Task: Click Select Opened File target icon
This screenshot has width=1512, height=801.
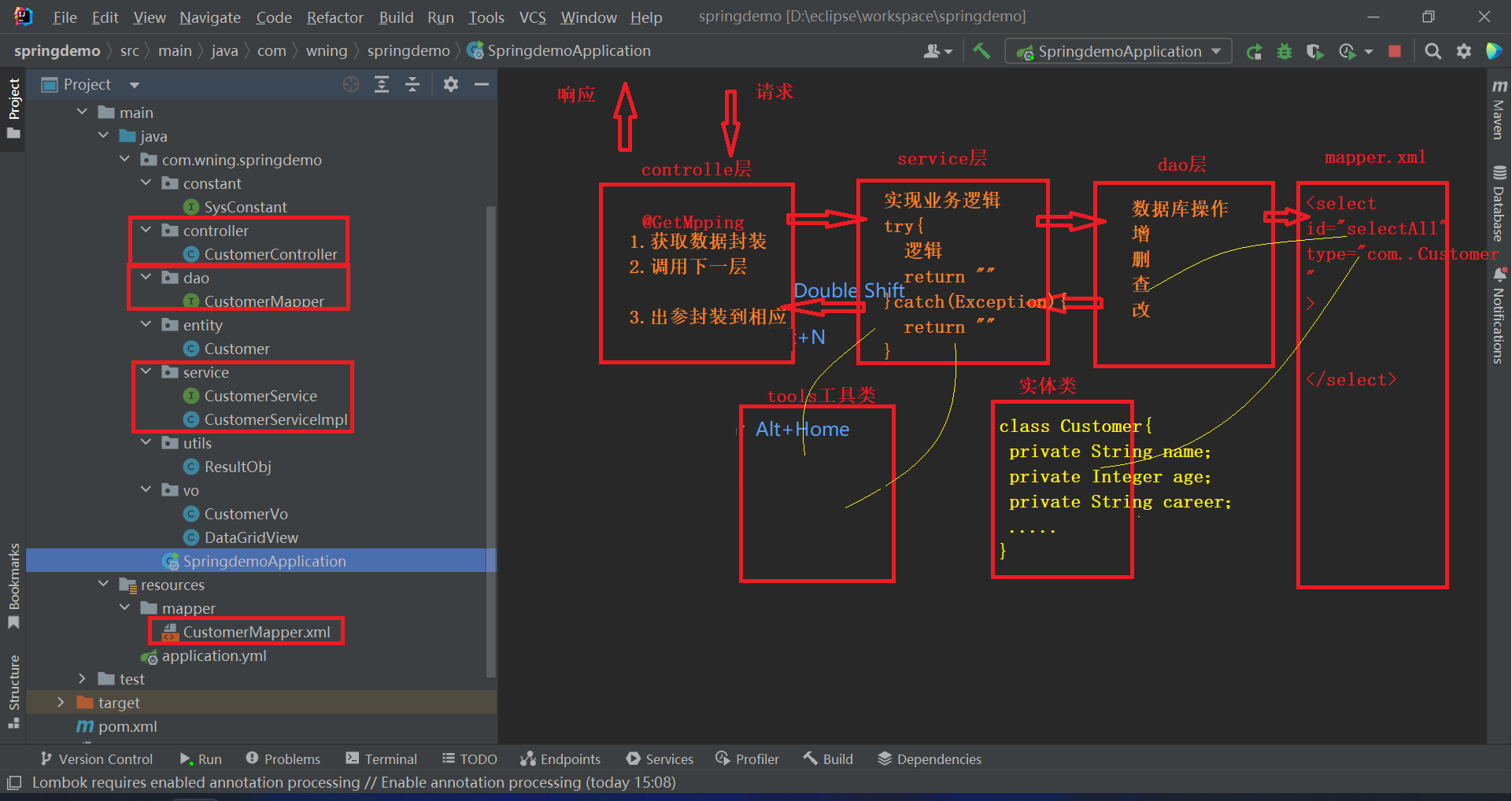Action: 351,84
